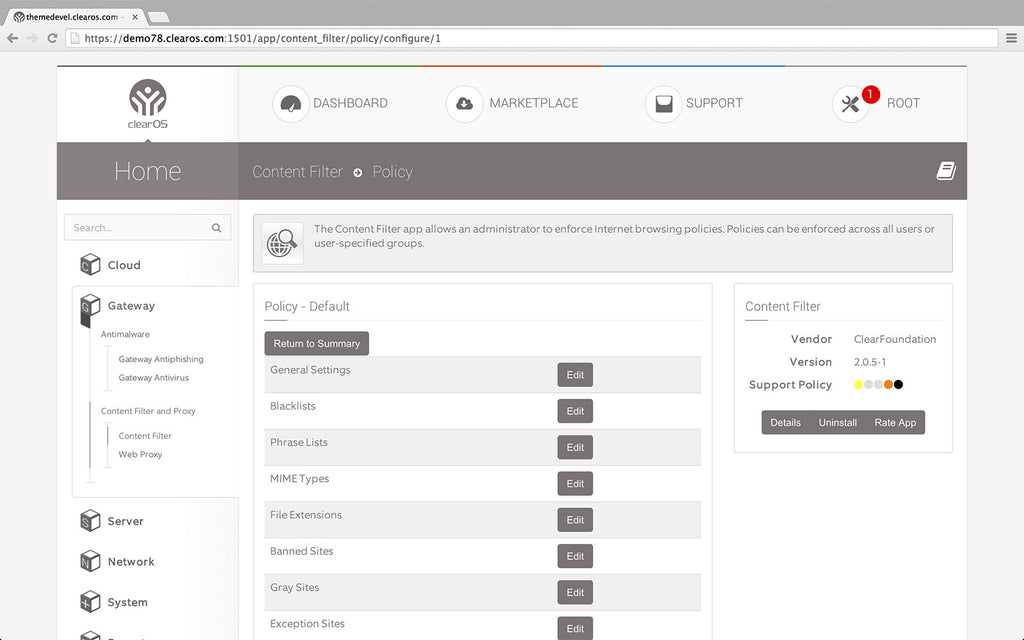Open the Root tools icon
The image size is (1024, 640).
pyautogui.click(x=850, y=104)
